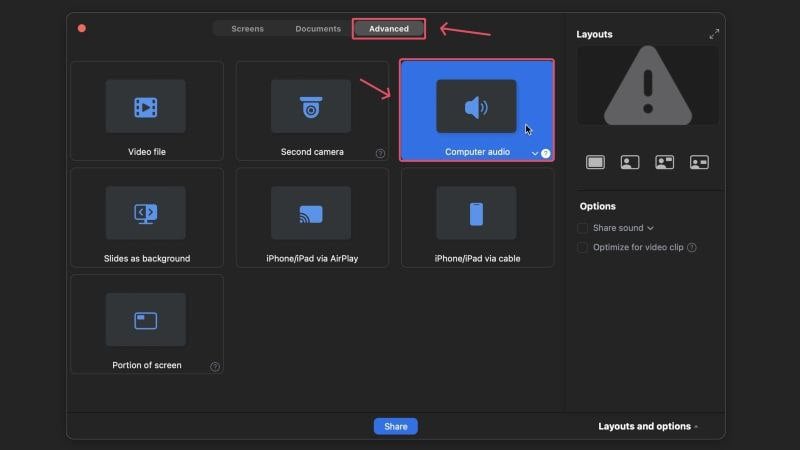Switch to the Screens tab
800x450 pixels.
(x=247, y=29)
